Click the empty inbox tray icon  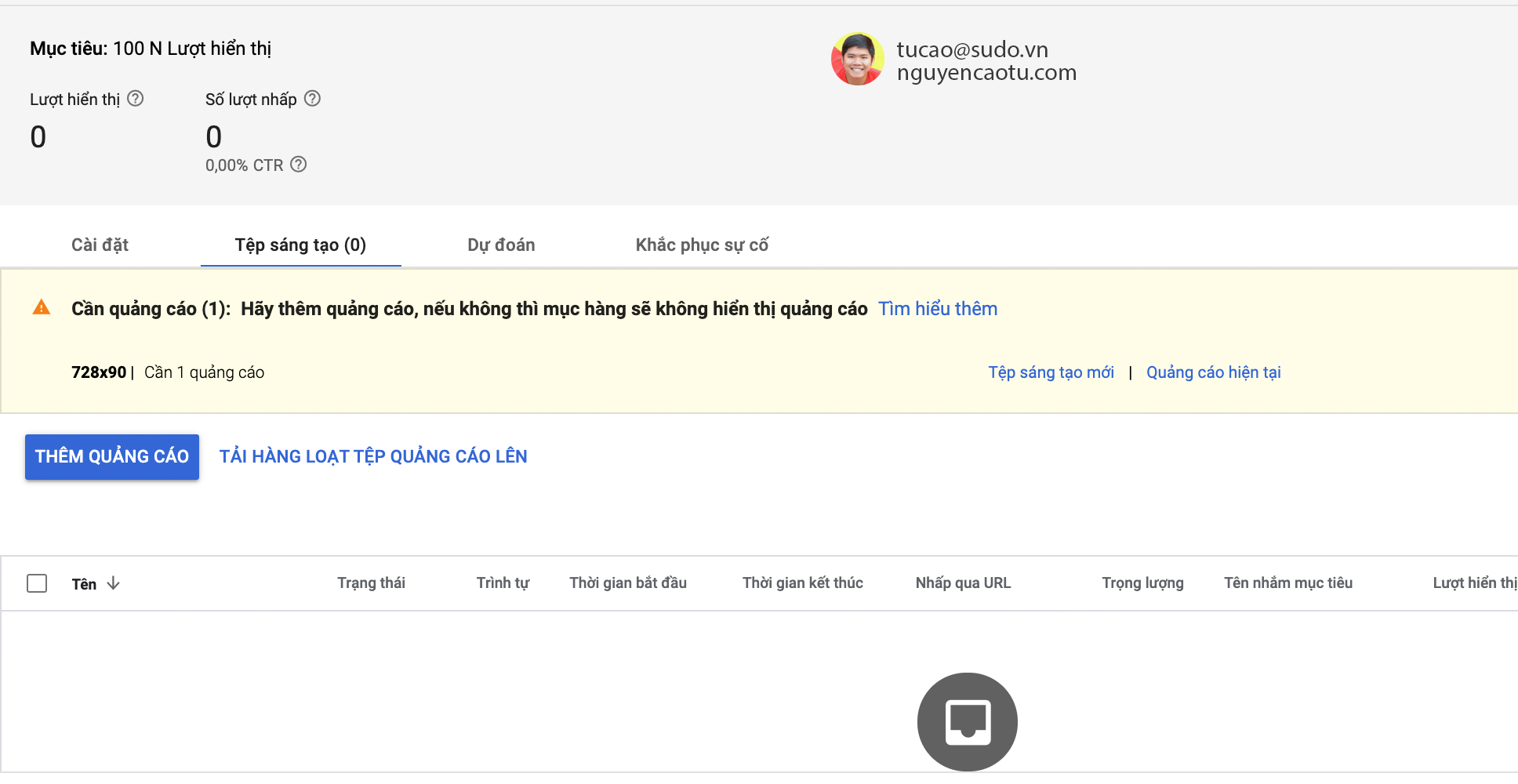click(967, 721)
